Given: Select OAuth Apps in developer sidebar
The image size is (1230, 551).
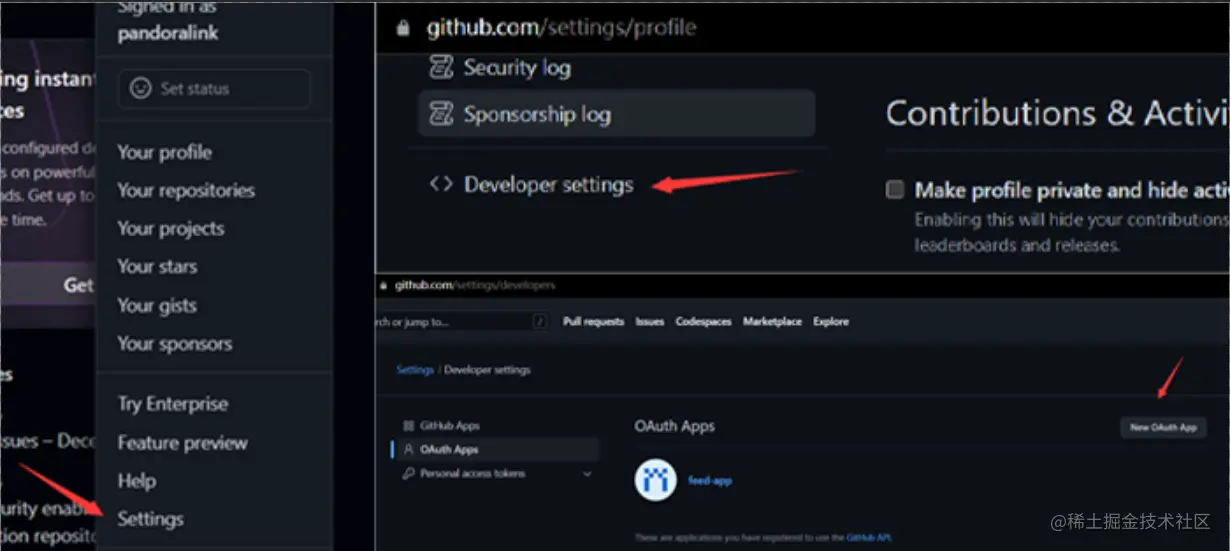Looking at the screenshot, I should (496, 449).
